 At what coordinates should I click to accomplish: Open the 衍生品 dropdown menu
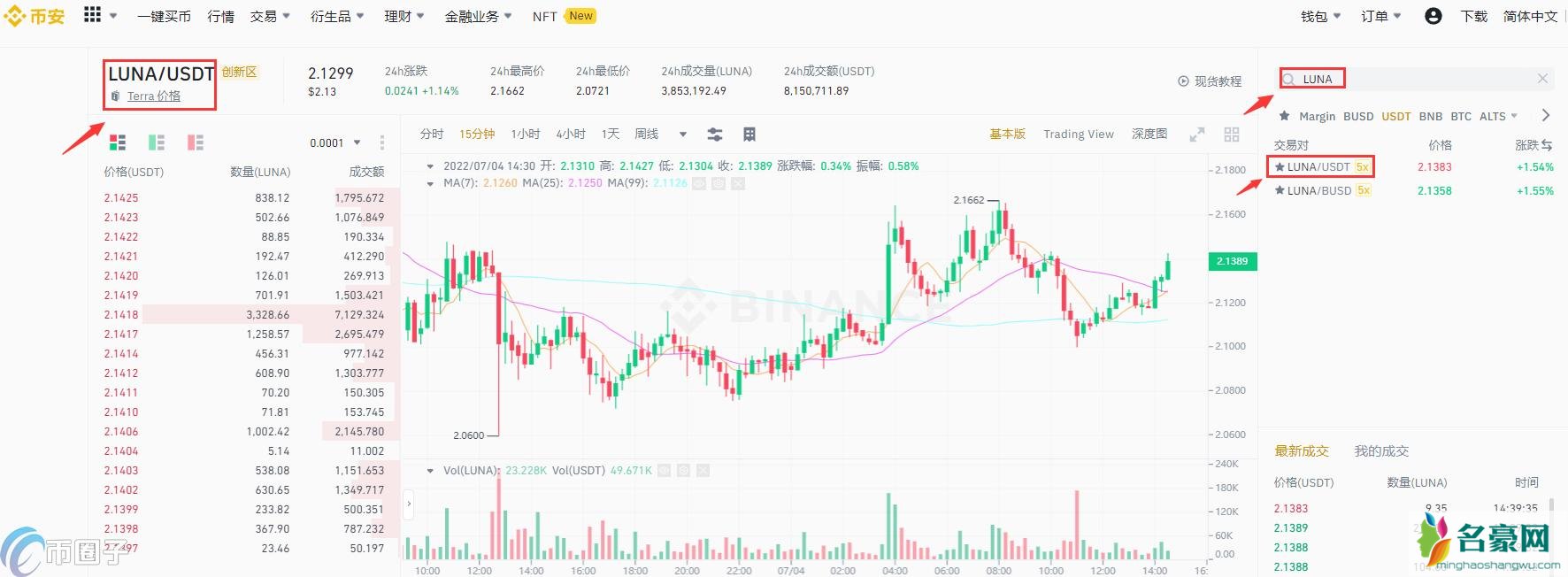tap(337, 16)
